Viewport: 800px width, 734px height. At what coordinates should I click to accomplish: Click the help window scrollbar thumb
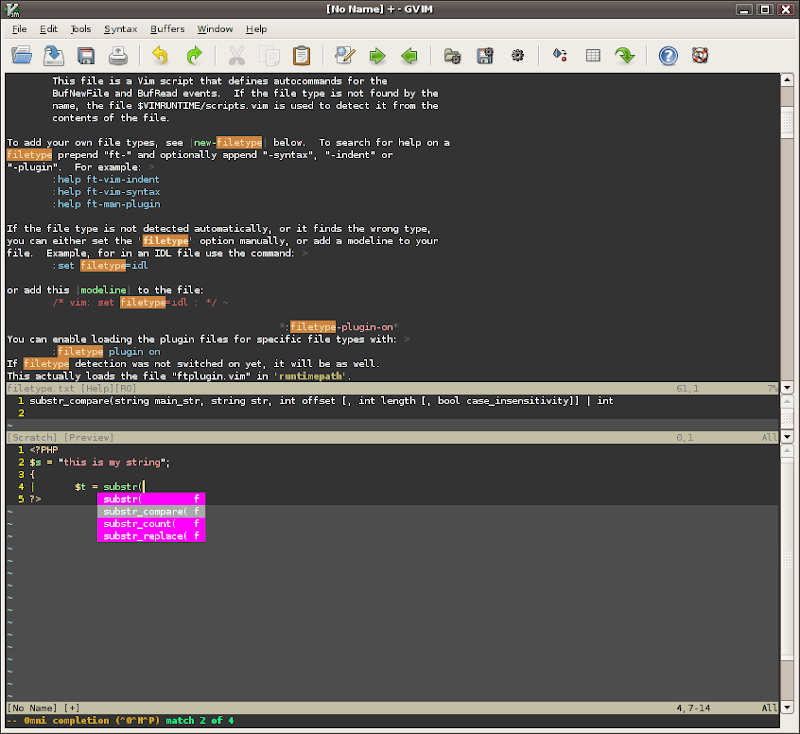coord(787,123)
